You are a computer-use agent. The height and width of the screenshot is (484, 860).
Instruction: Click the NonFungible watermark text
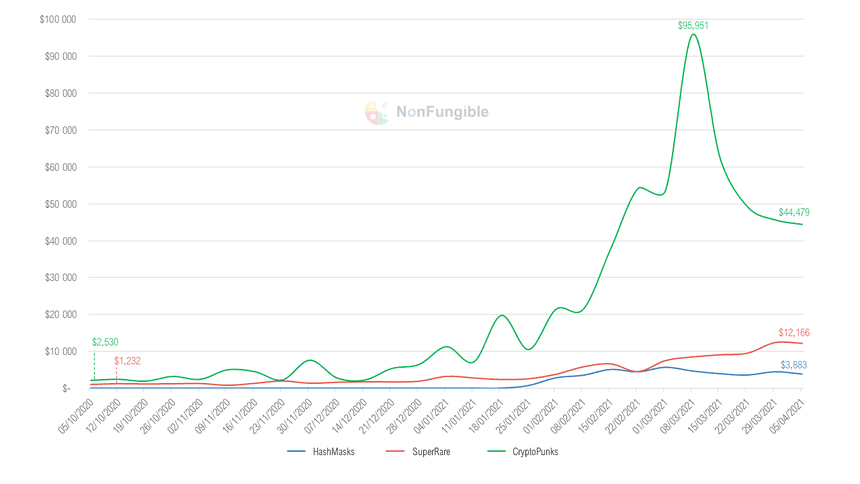coord(442,112)
